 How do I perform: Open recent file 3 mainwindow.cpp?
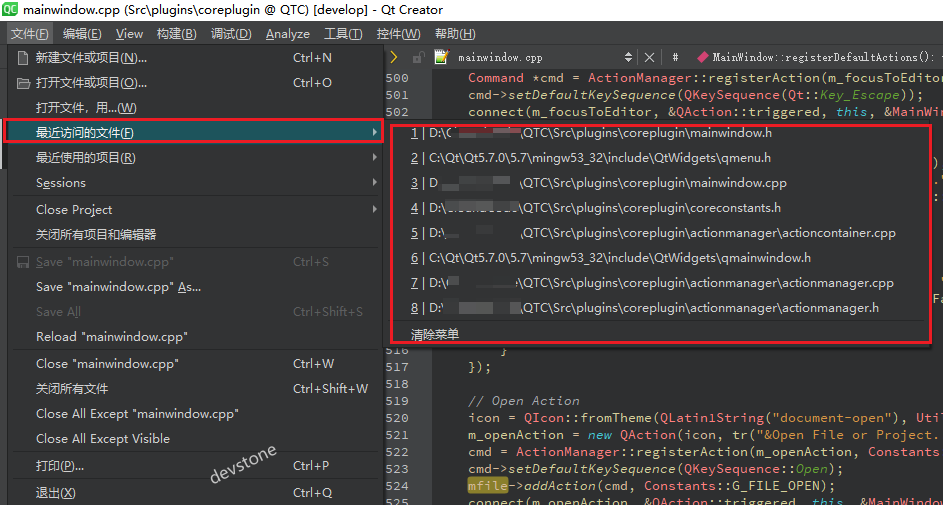pos(659,183)
